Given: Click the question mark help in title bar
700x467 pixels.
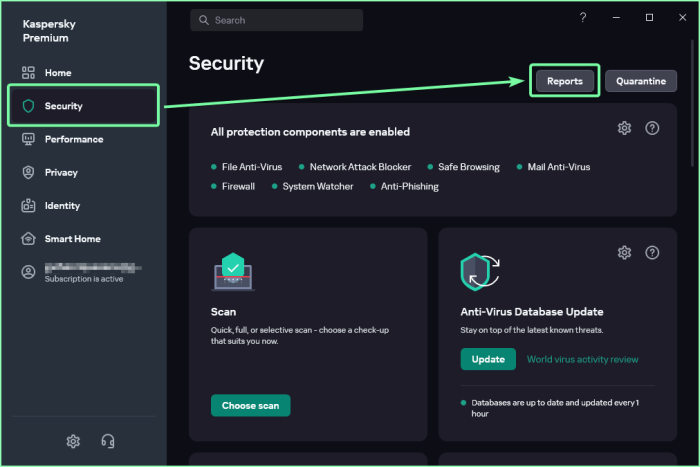Looking at the screenshot, I should (x=583, y=18).
